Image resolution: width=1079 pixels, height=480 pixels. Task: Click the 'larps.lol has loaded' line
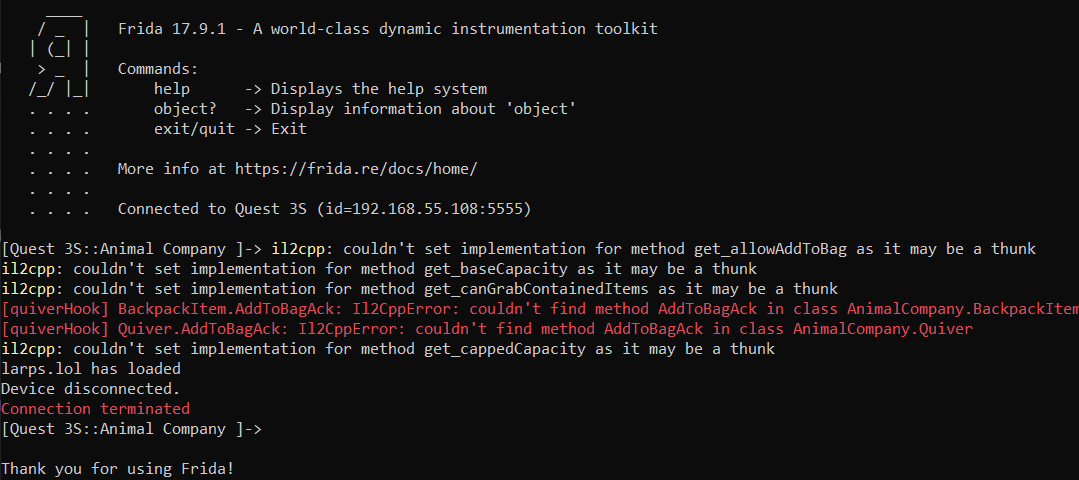[x=91, y=369]
